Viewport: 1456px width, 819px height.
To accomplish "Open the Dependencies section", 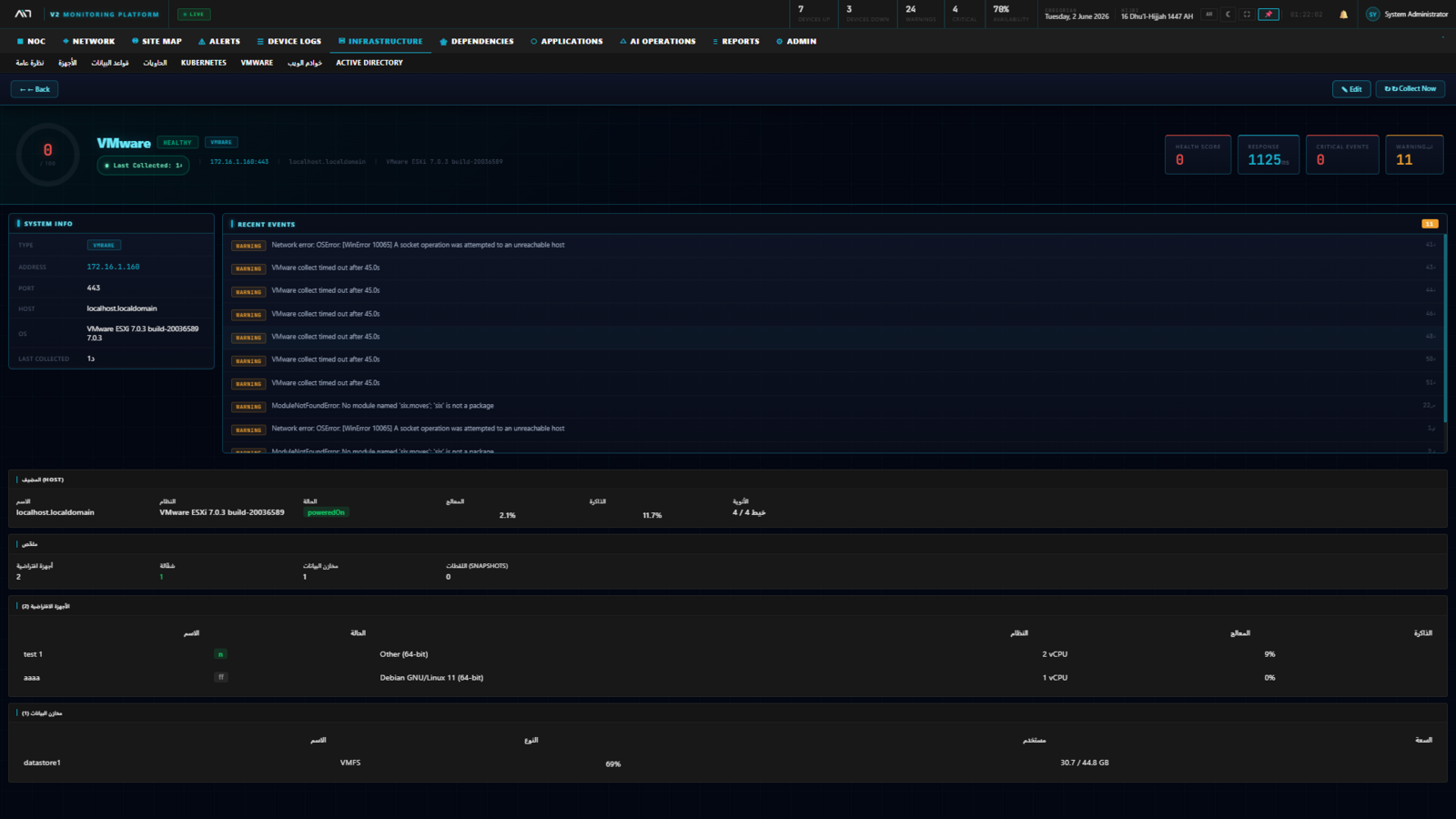I will [x=477, y=41].
